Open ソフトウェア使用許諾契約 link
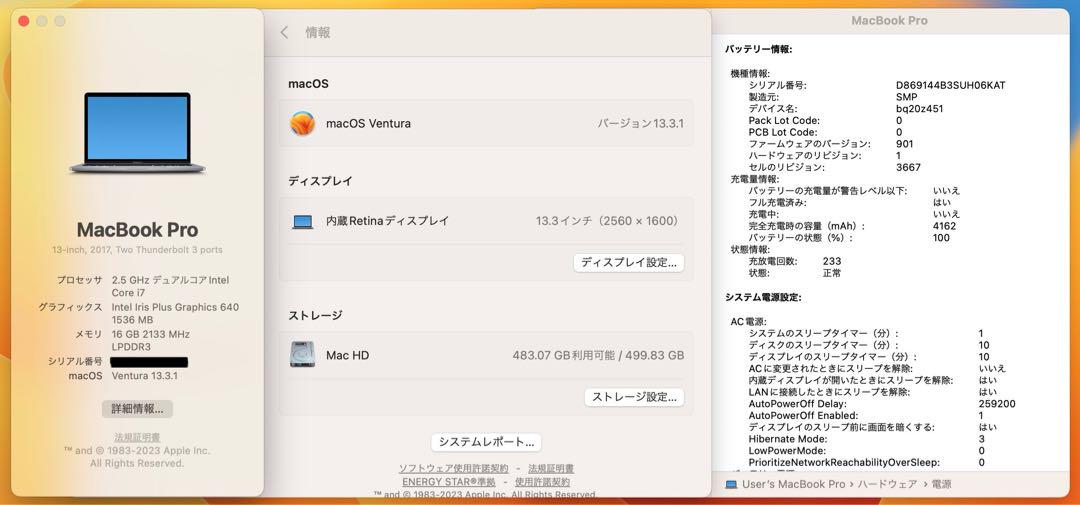The image size is (1080, 505). click(453, 468)
